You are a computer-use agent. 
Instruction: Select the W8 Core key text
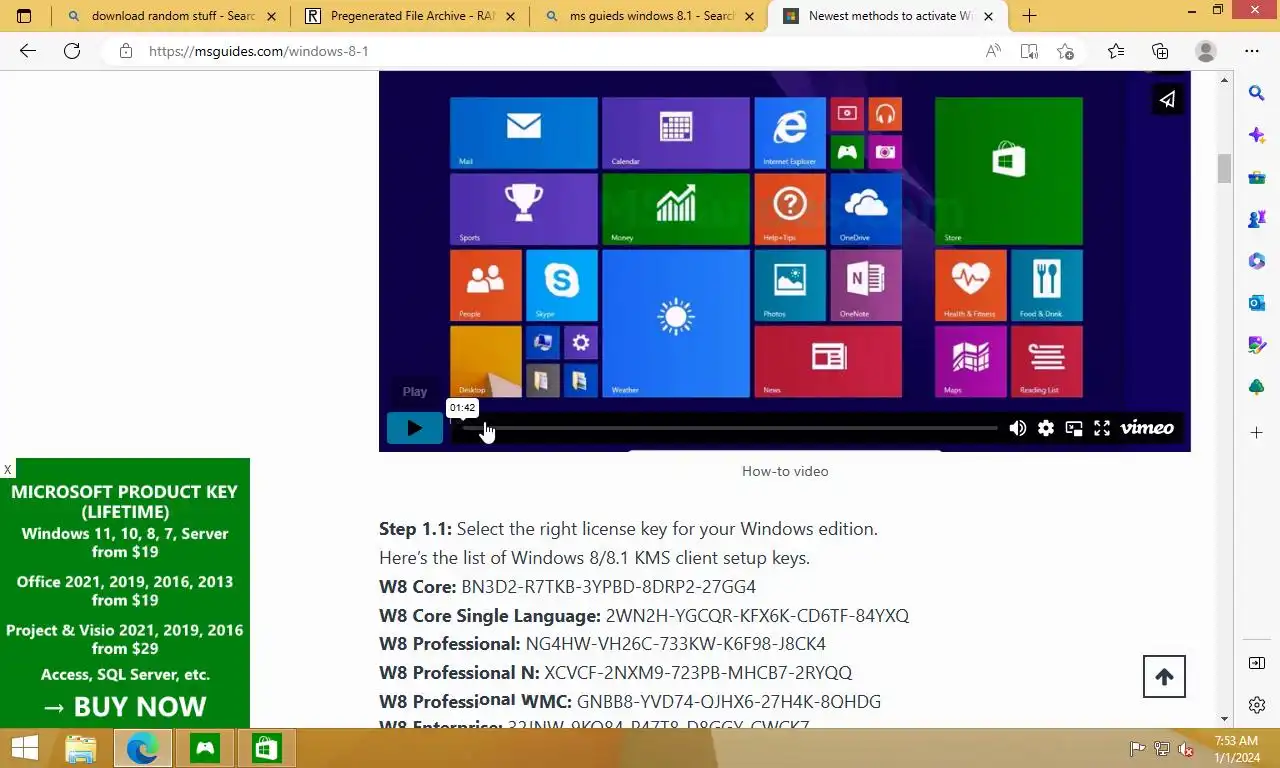tap(608, 587)
